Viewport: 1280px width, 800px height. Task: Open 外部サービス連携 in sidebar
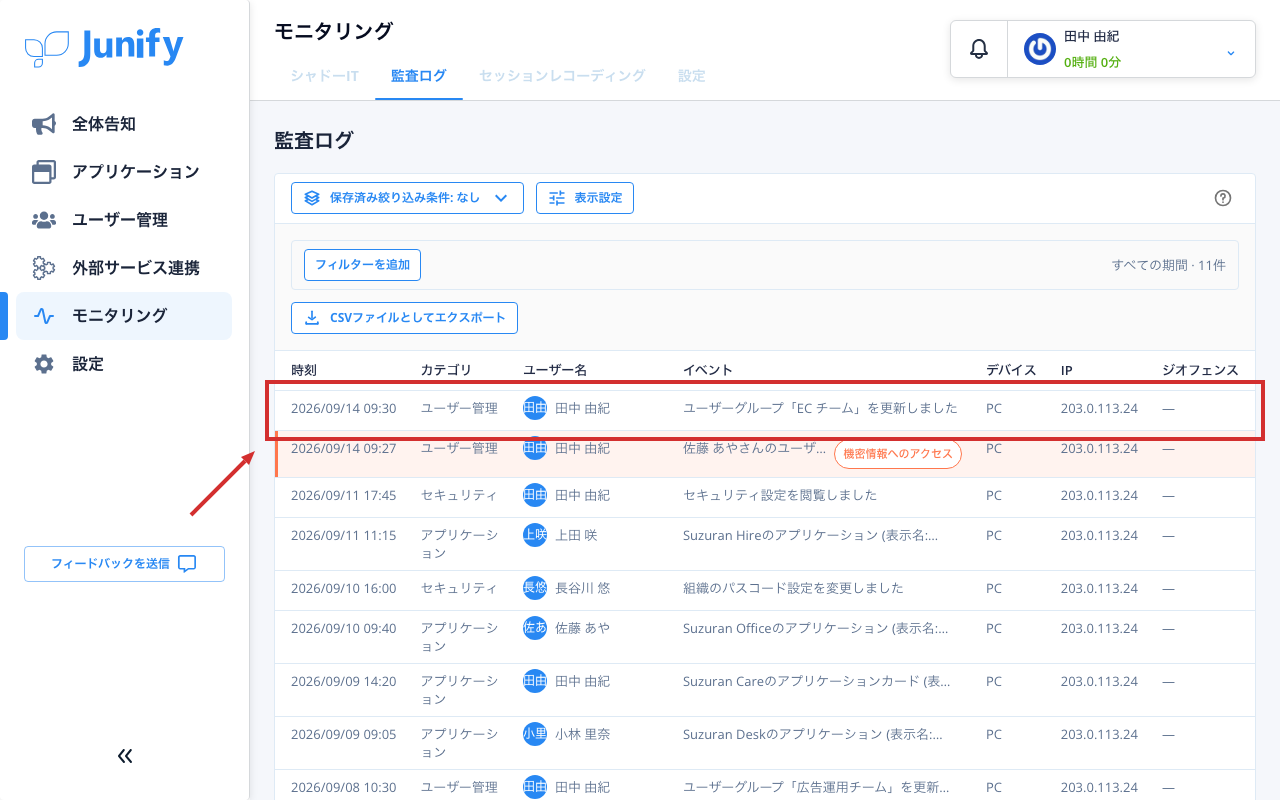(x=124, y=268)
